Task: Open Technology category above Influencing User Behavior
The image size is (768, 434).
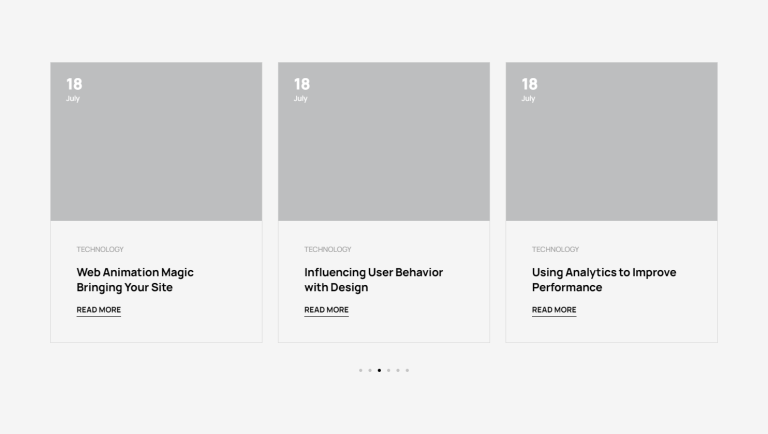Action: [x=328, y=249]
